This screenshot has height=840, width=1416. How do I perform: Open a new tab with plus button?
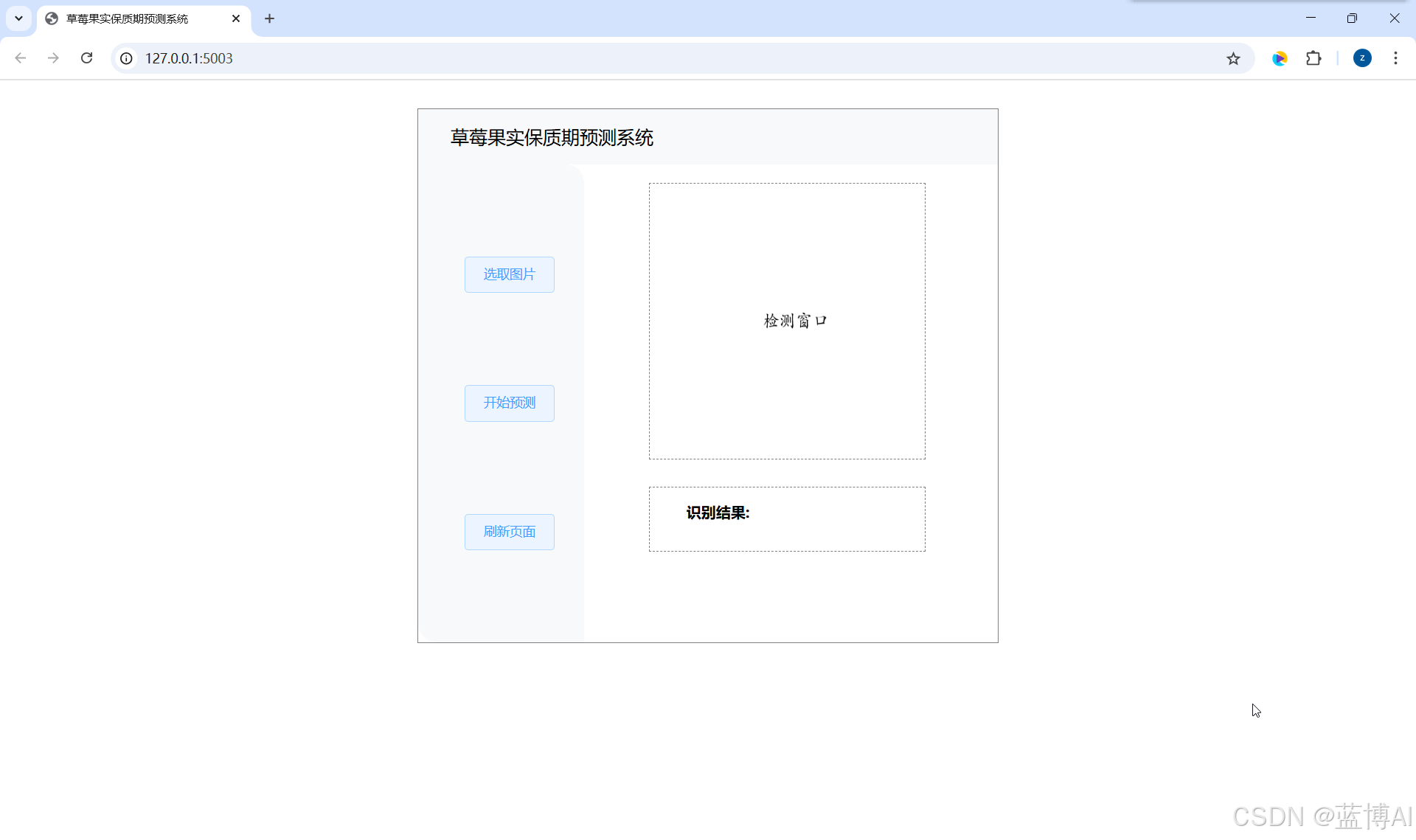click(x=269, y=18)
